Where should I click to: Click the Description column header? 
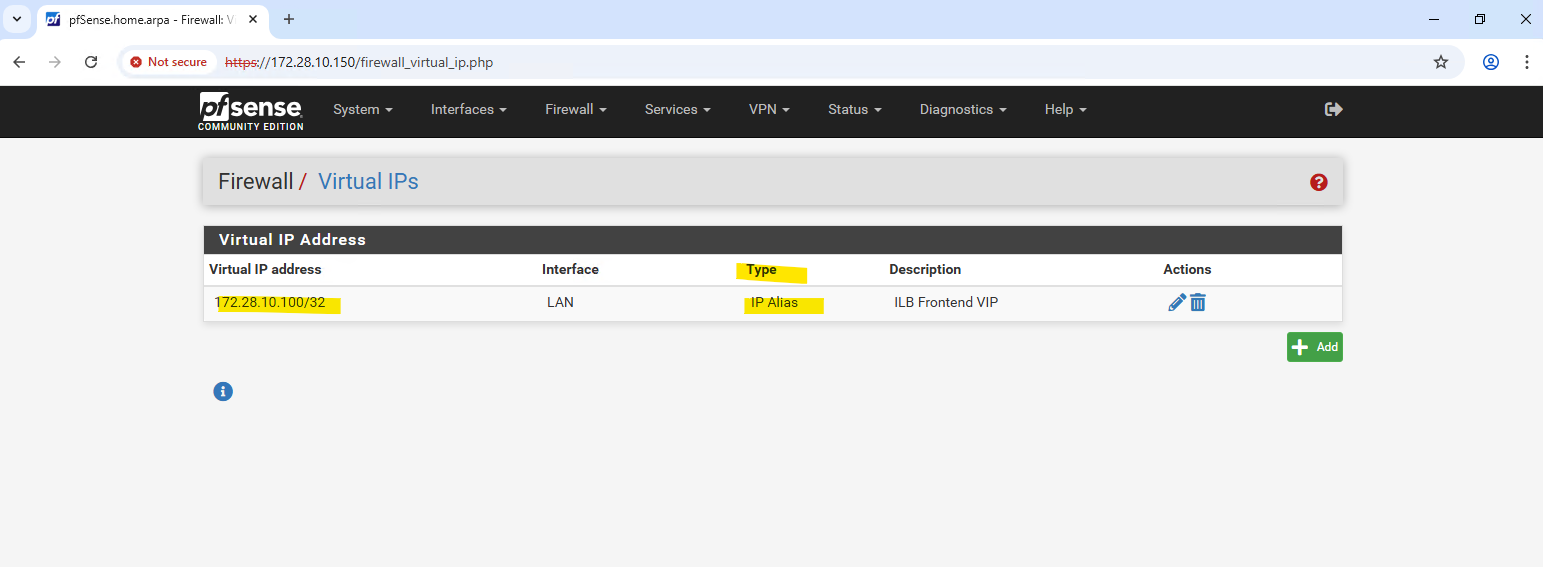pyautogui.click(x=925, y=269)
